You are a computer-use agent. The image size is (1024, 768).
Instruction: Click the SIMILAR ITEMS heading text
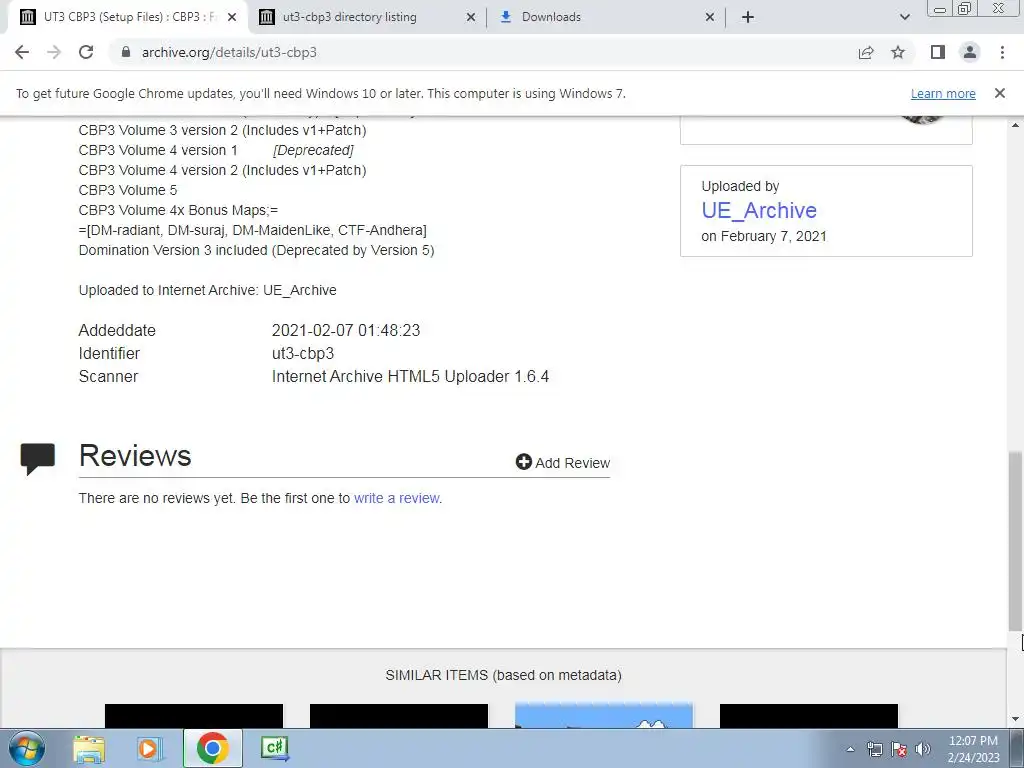pyautogui.click(x=504, y=675)
